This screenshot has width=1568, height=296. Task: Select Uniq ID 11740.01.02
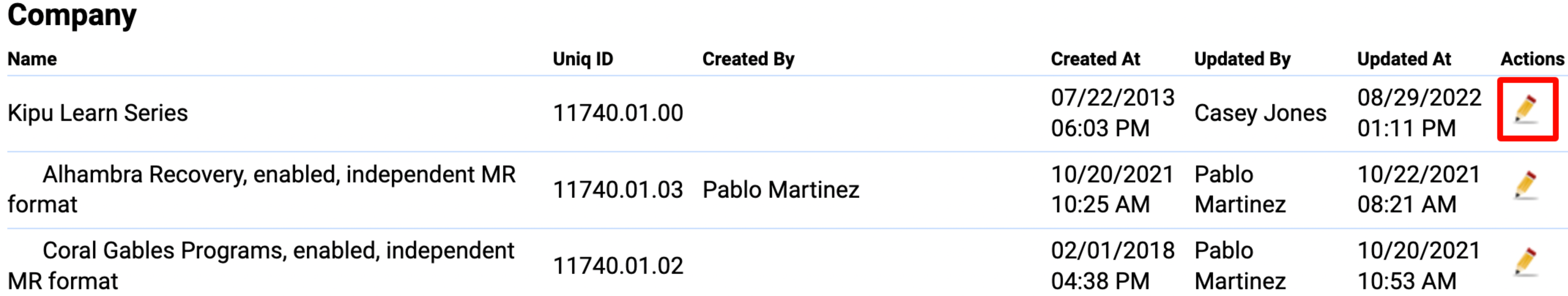pos(618,266)
